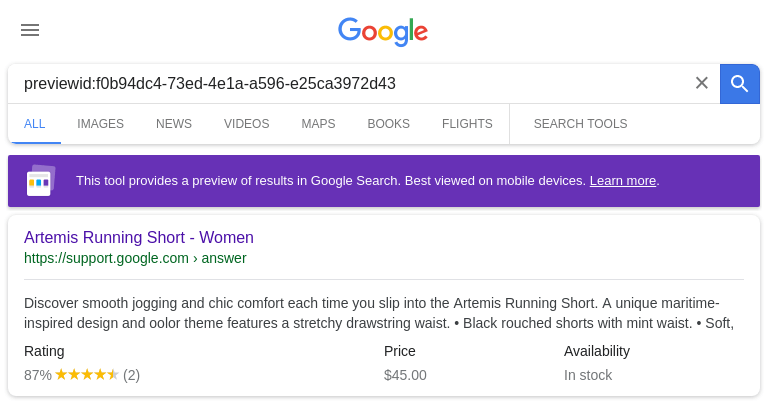Open the MAPS tab
Viewport: 768px width, 405px height.
(x=318, y=124)
